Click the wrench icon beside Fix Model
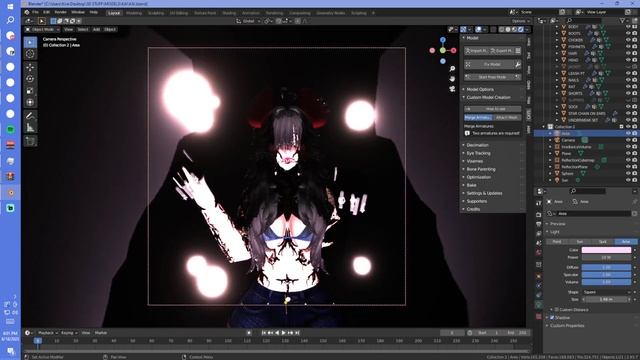 point(518,64)
